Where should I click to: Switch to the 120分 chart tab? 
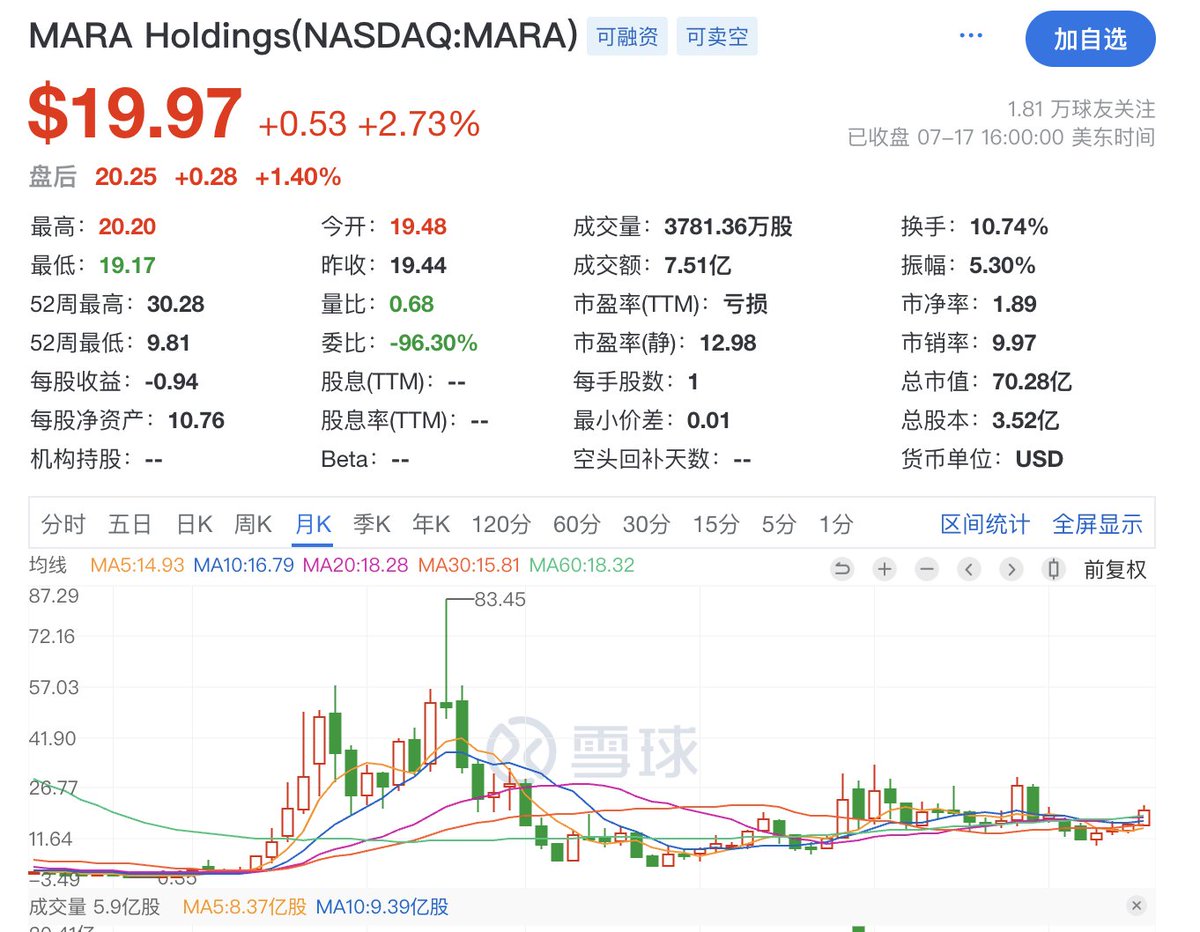pyautogui.click(x=501, y=524)
